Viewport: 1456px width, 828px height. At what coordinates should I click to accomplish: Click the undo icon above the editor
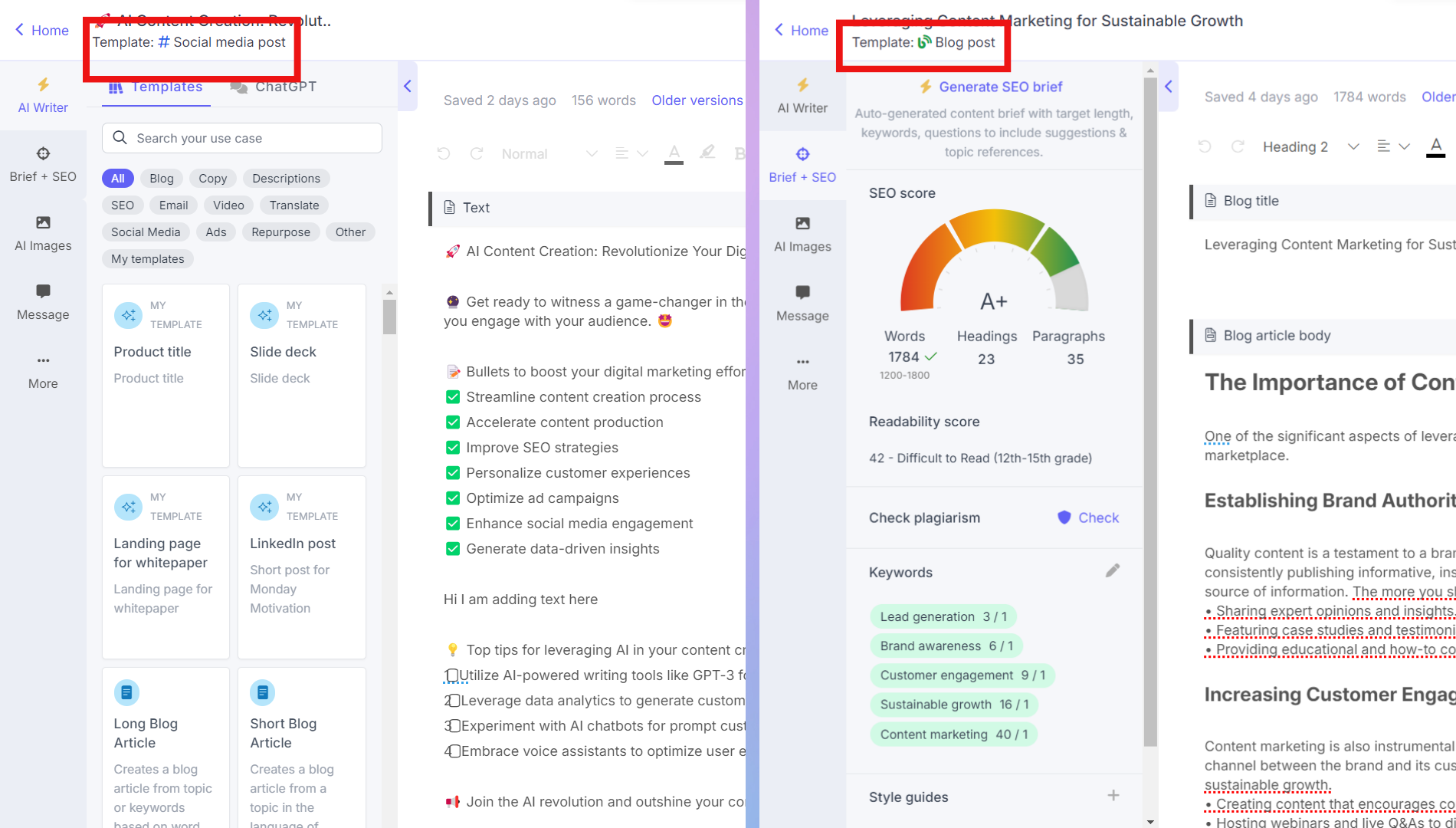(443, 153)
